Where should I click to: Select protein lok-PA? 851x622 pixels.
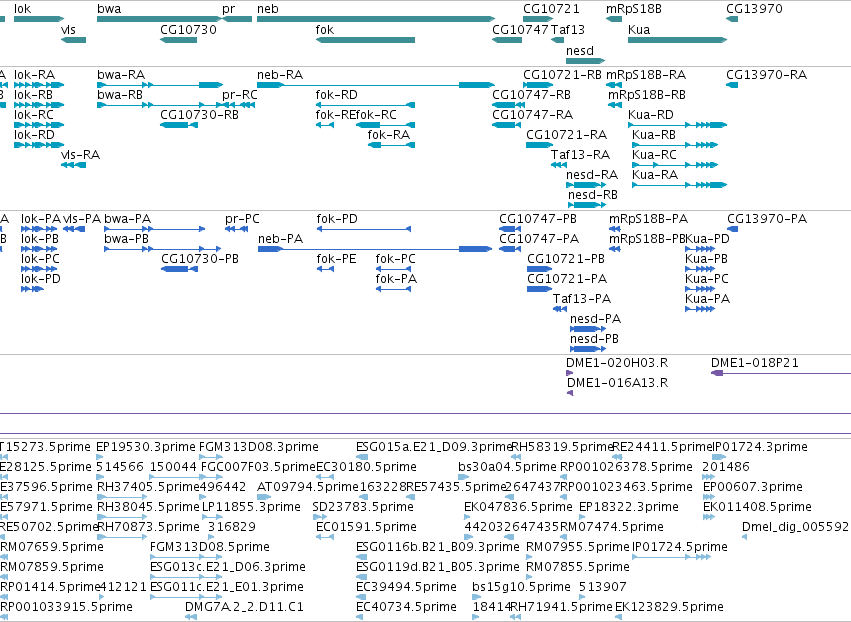[x=41, y=219]
